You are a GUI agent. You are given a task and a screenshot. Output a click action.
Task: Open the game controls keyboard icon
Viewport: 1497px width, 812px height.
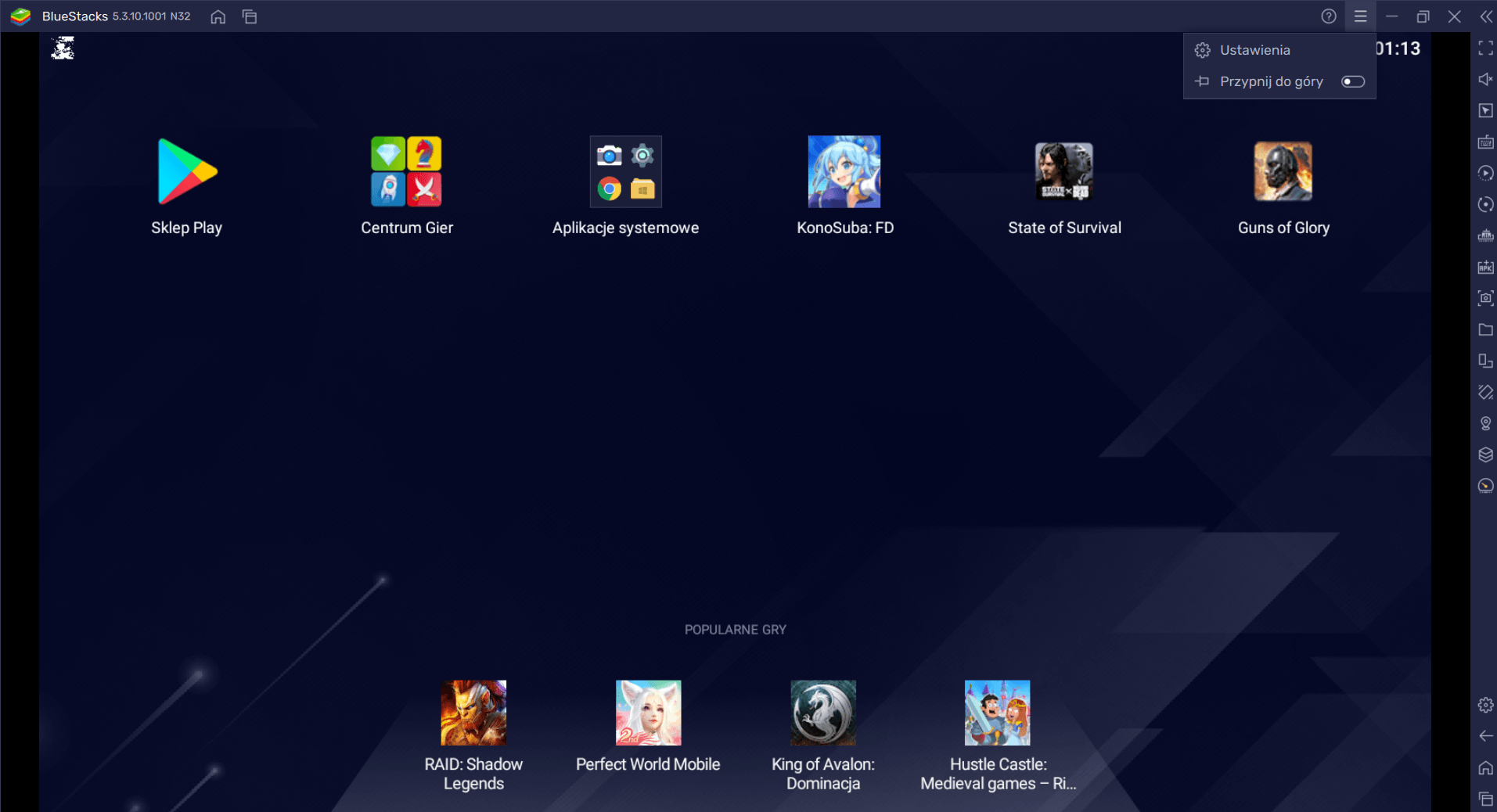(1485, 142)
